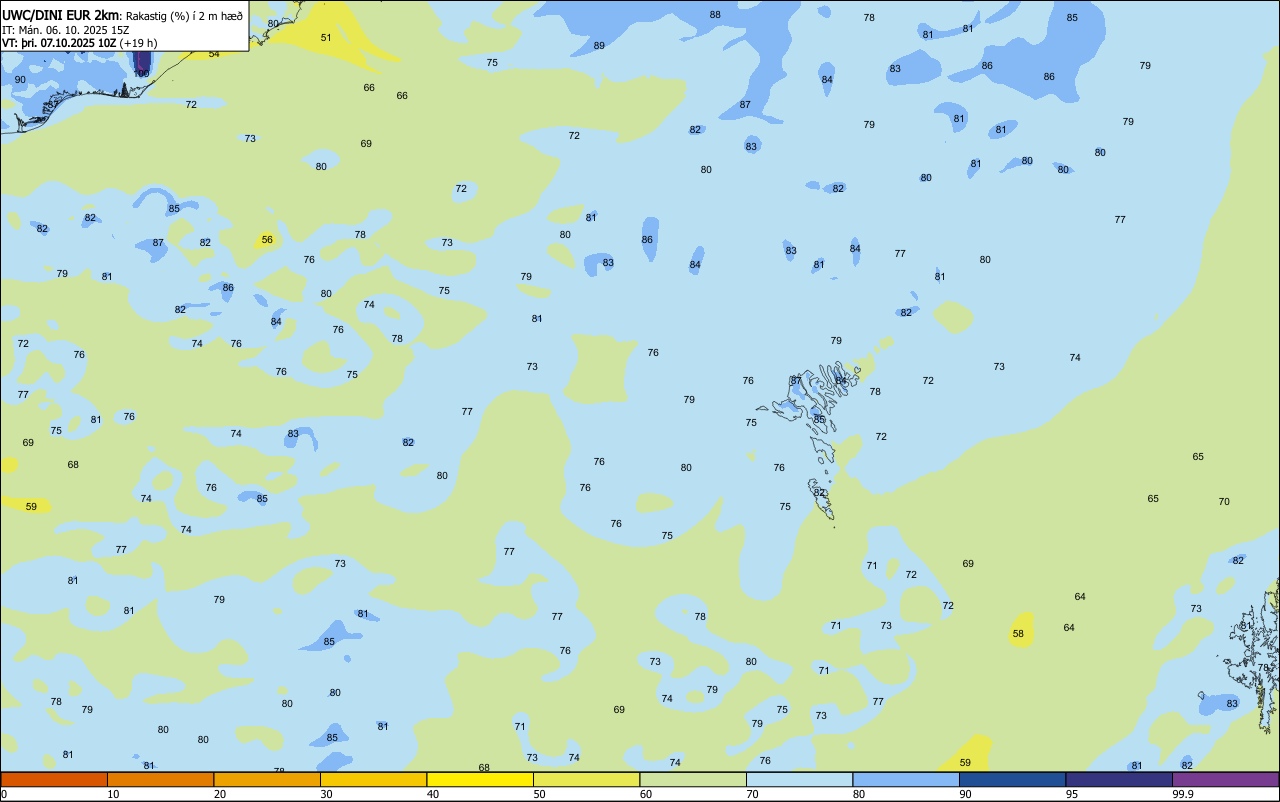The height and width of the screenshot is (802, 1280).
Task: Click the humidity value "89" on the map
Action: tap(599, 46)
